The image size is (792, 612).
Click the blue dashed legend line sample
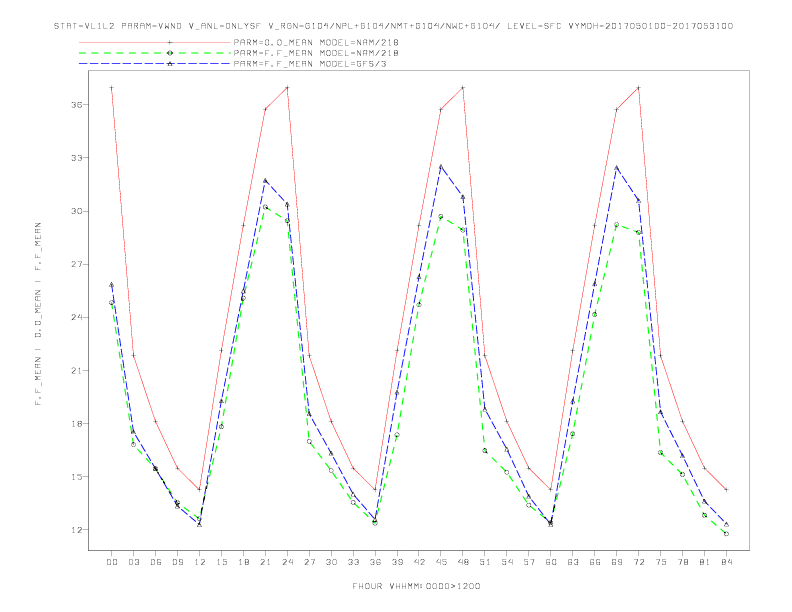click(x=155, y=64)
